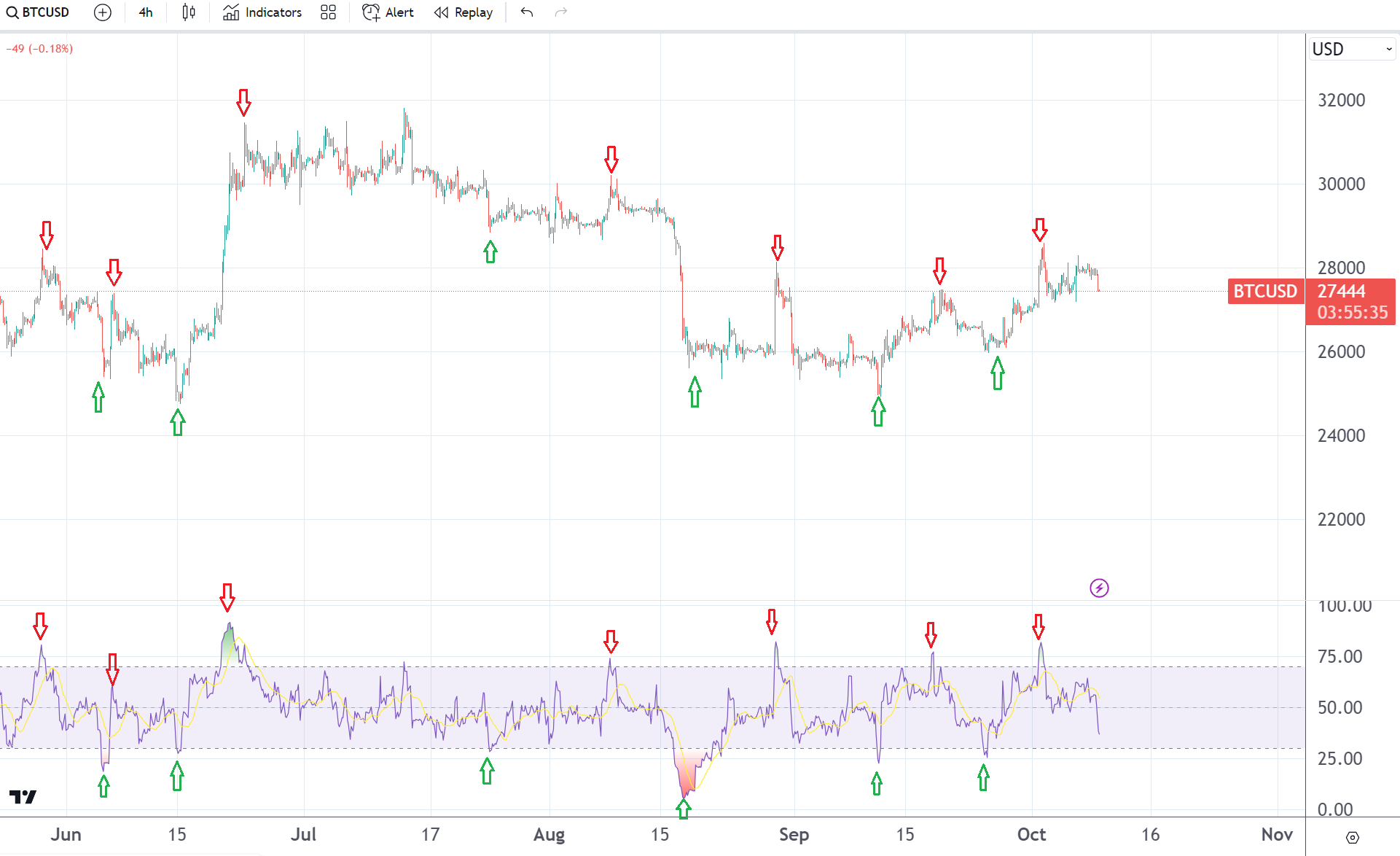Image resolution: width=1400 pixels, height=856 pixels.
Task: Click the 26000 price axis label
Action: click(x=1342, y=352)
